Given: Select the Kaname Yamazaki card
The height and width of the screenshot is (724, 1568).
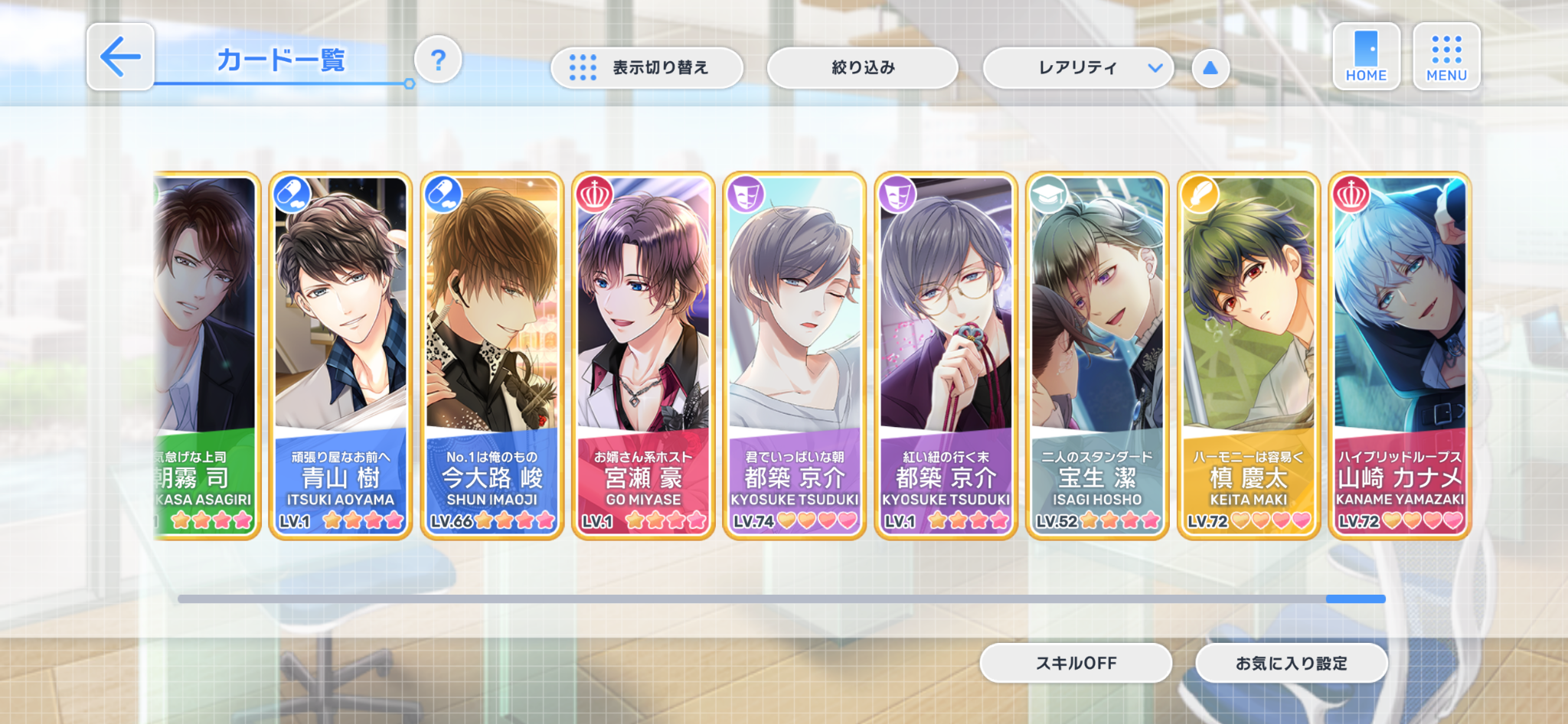Looking at the screenshot, I should (1400, 356).
